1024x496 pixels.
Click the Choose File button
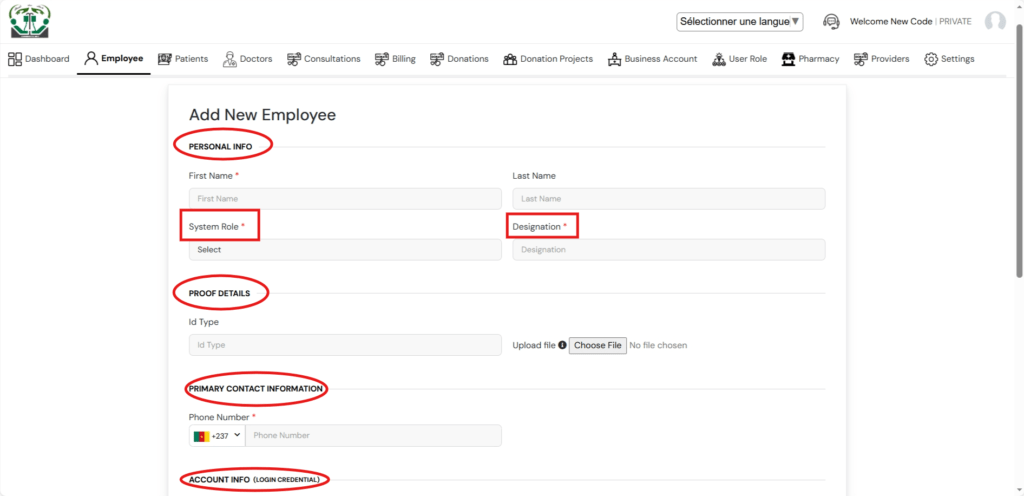(x=598, y=345)
